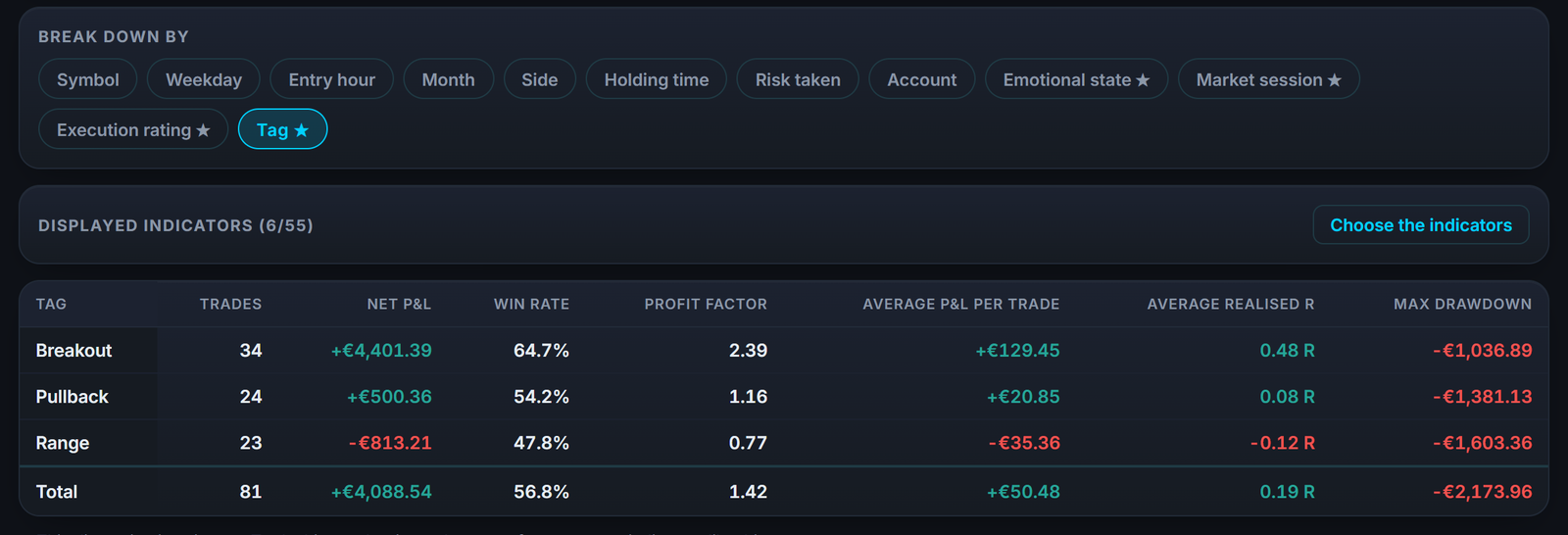This screenshot has height=535, width=1568.
Task: Click the +€129.45 average P&L value
Action: pos(1017,350)
